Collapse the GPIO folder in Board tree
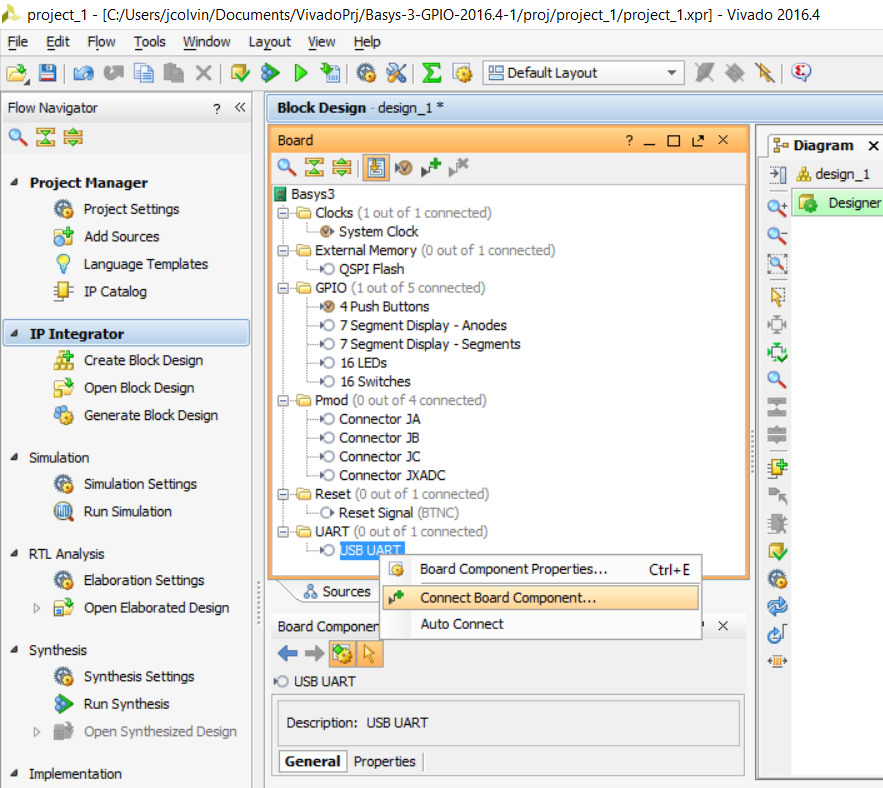Viewport: 883px width, 788px height. point(283,288)
